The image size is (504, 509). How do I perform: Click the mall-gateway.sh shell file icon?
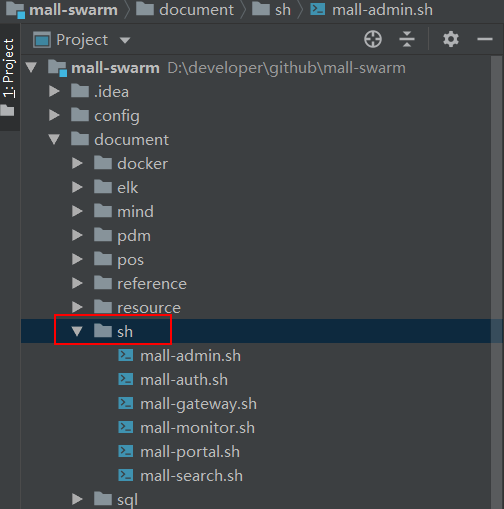click(126, 403)
